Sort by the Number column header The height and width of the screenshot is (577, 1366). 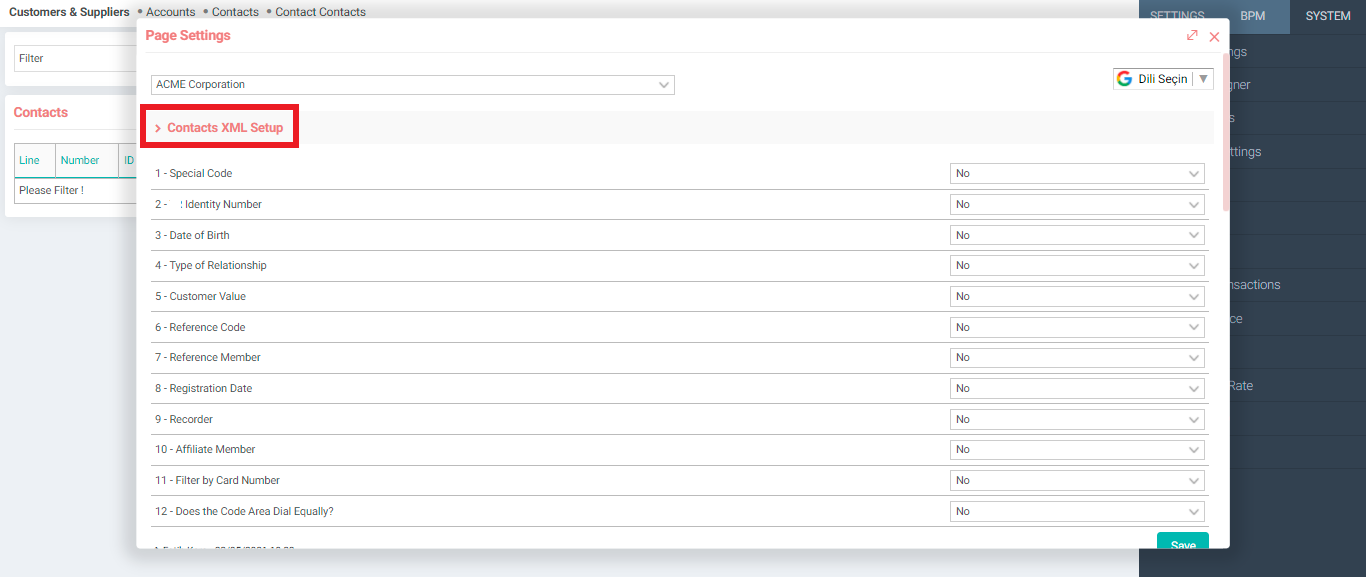pos(80,160)
